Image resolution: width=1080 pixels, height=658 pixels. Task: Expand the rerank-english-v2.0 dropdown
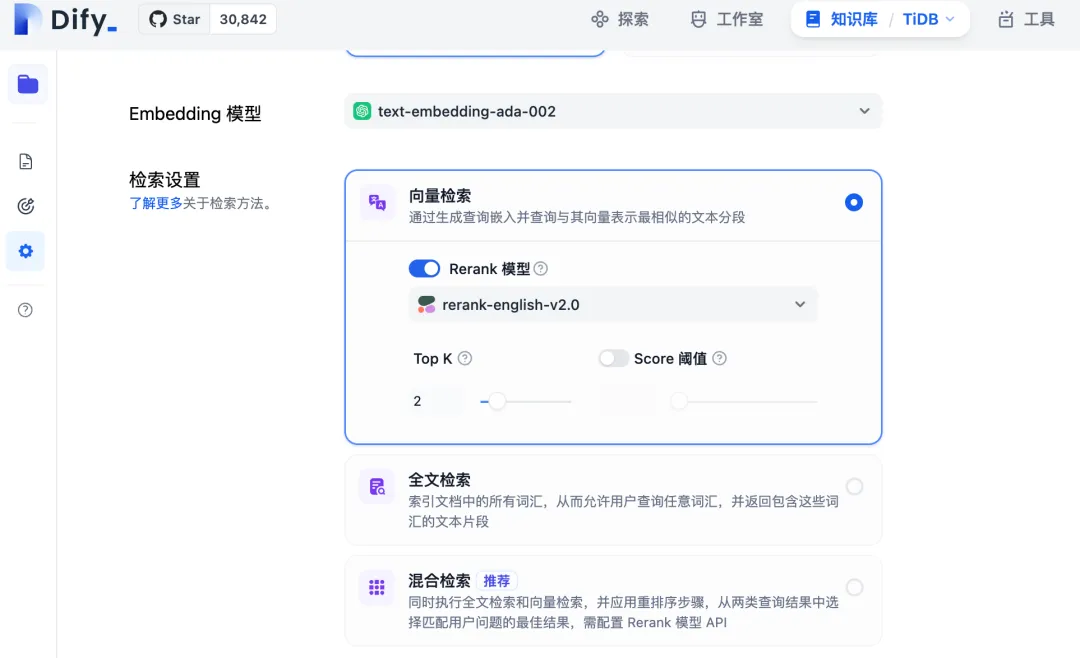pyautogui.click(x=613, y=304)
